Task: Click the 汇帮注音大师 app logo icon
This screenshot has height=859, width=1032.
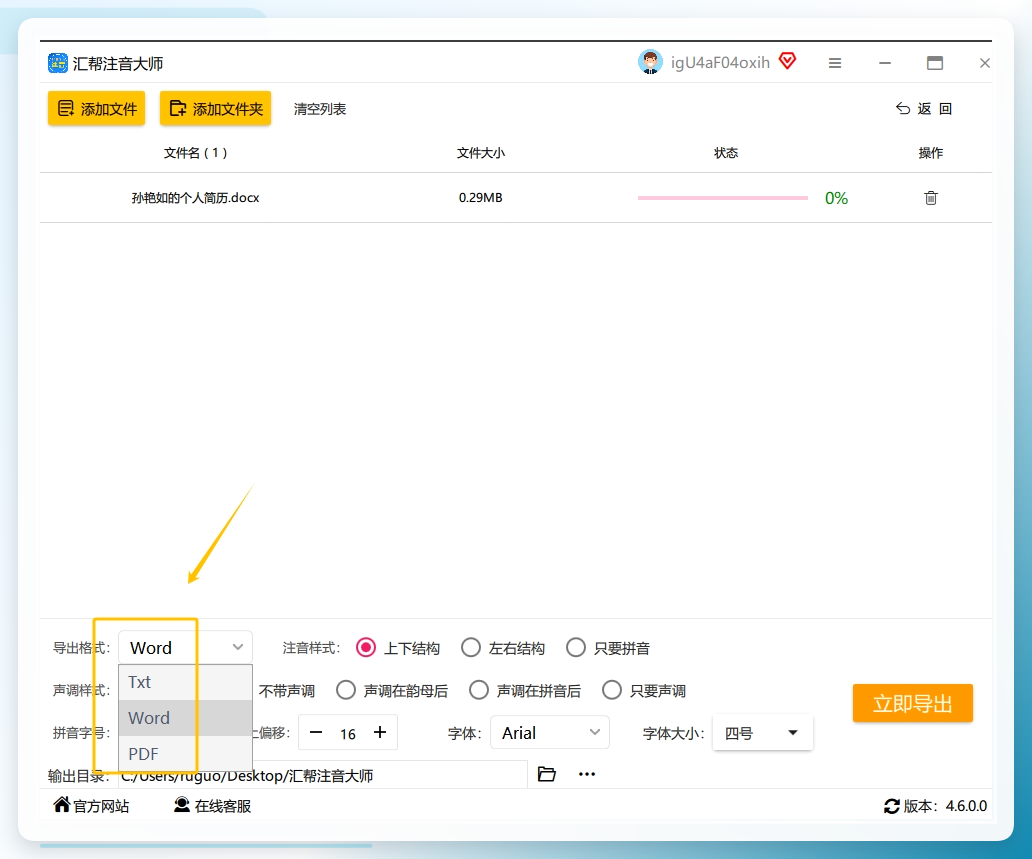Action: pos(58,63)
